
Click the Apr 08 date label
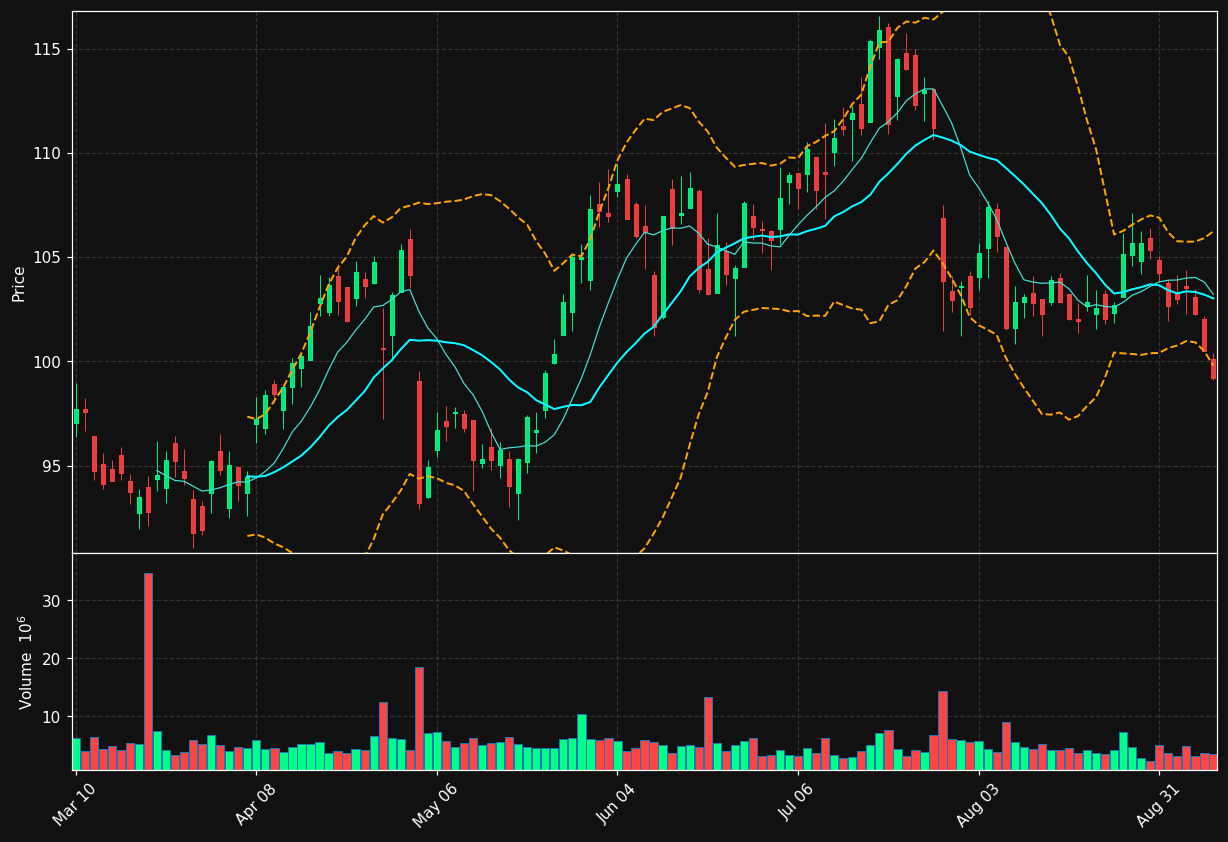[x=256, y=805]
